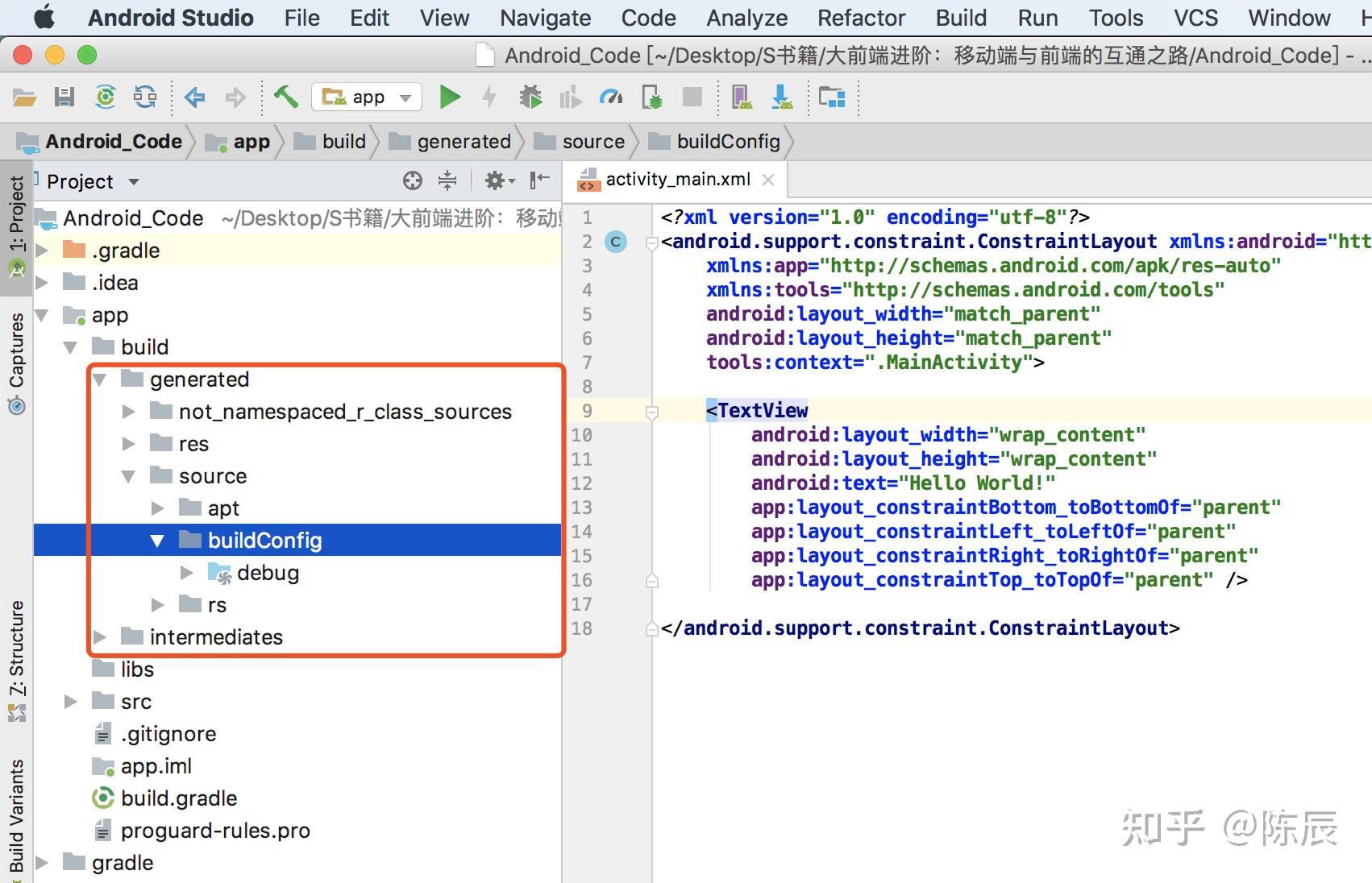Open the SDK Manager download icon
Viewport: 1372px width, 883px height.
coord(781,97)
